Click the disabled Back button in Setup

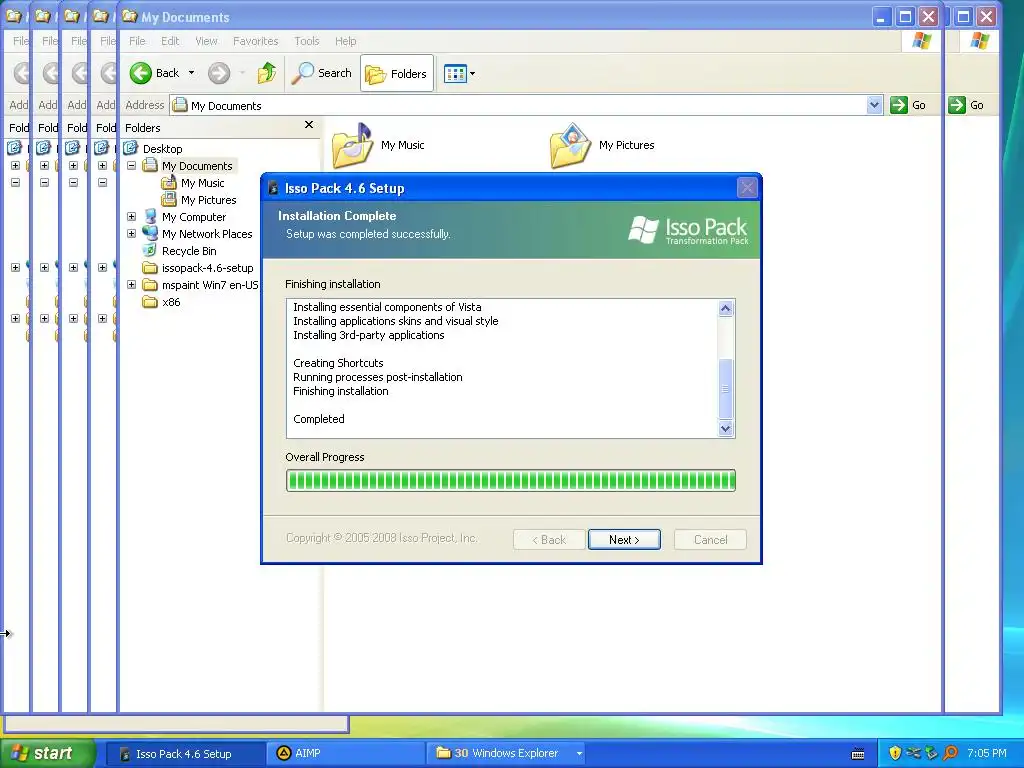[549, 539]
